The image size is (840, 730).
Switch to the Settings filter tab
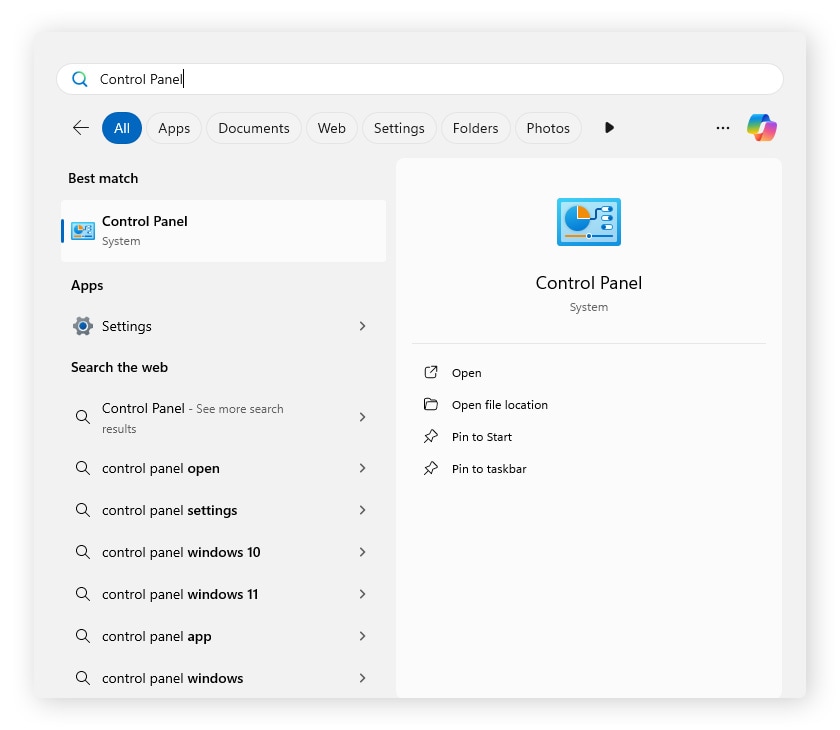(x=399, y=128)
